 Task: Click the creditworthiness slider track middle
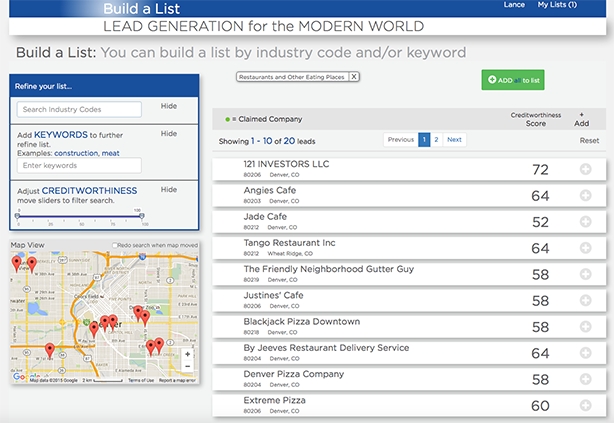click(x=79, y=216)
